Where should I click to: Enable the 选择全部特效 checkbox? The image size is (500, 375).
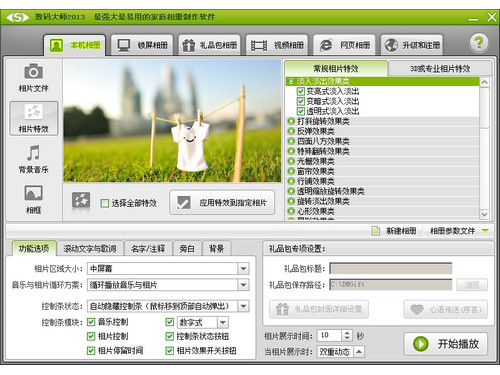coord(105,203)
